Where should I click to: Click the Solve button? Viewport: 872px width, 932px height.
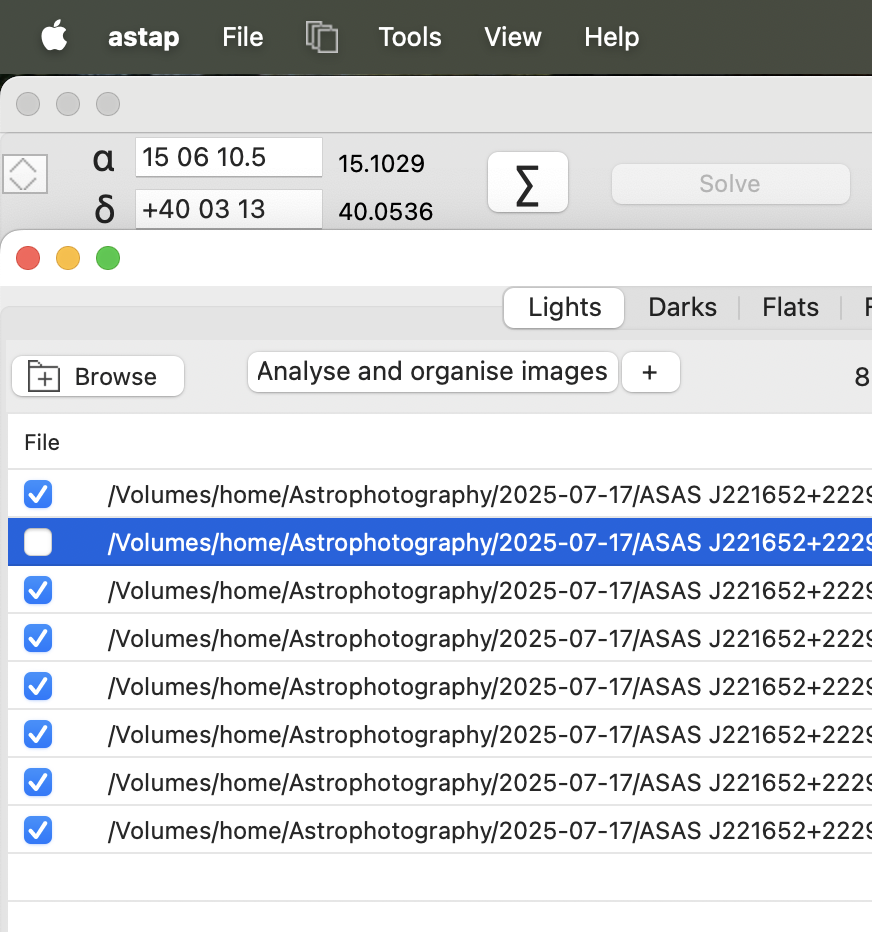pos(731,184)
